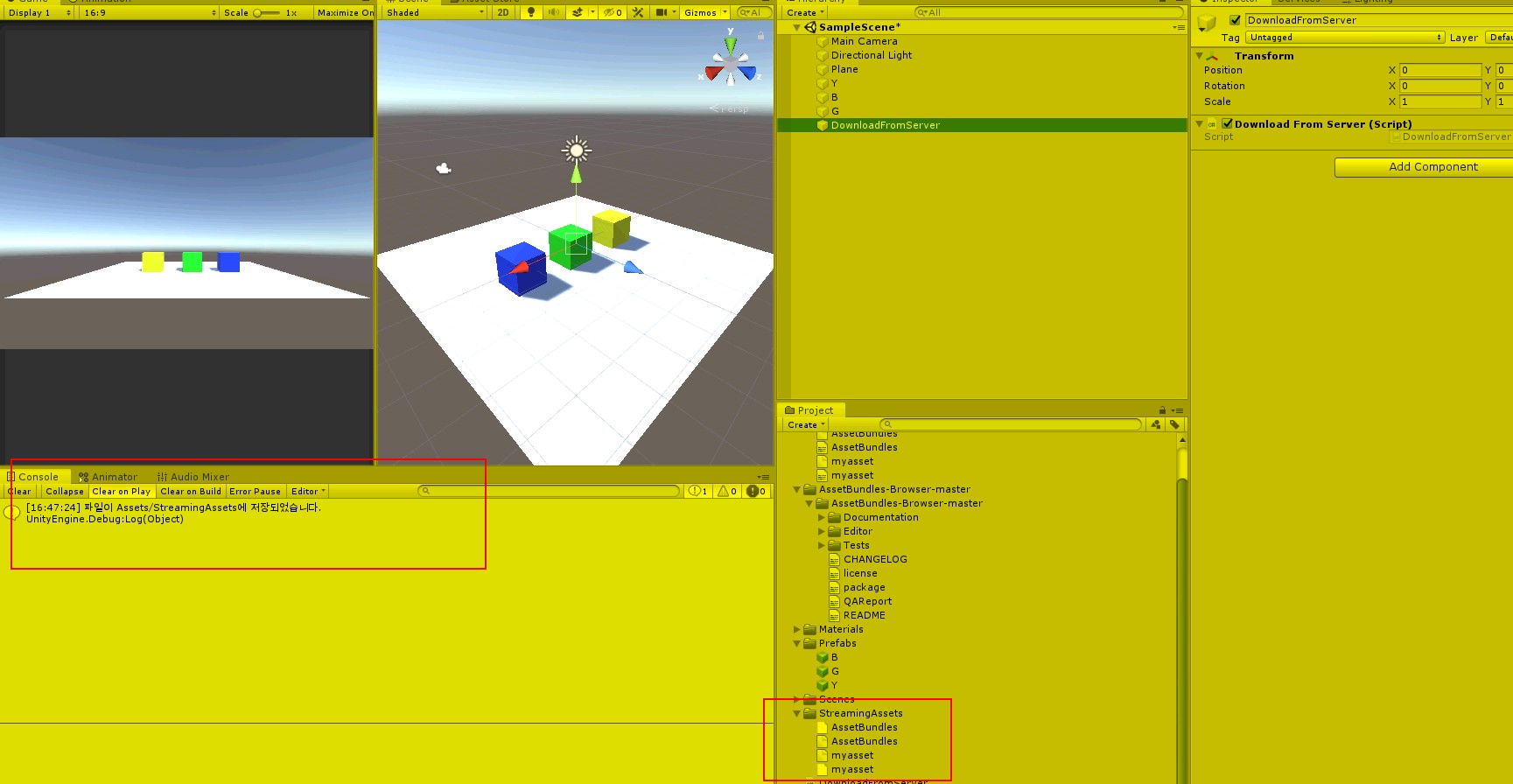This screenshot has height=784, width=1513.
Task: Select the B prefab cube icon in Prefabs
Action: 823,657
